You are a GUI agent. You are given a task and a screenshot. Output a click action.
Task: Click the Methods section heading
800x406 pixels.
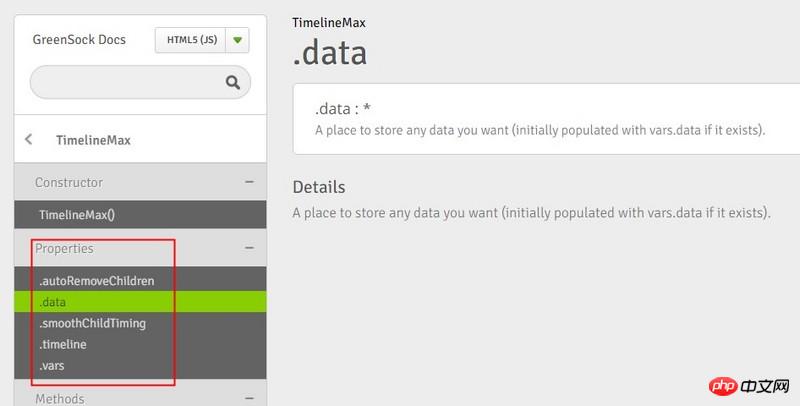[x=60, y=398]
